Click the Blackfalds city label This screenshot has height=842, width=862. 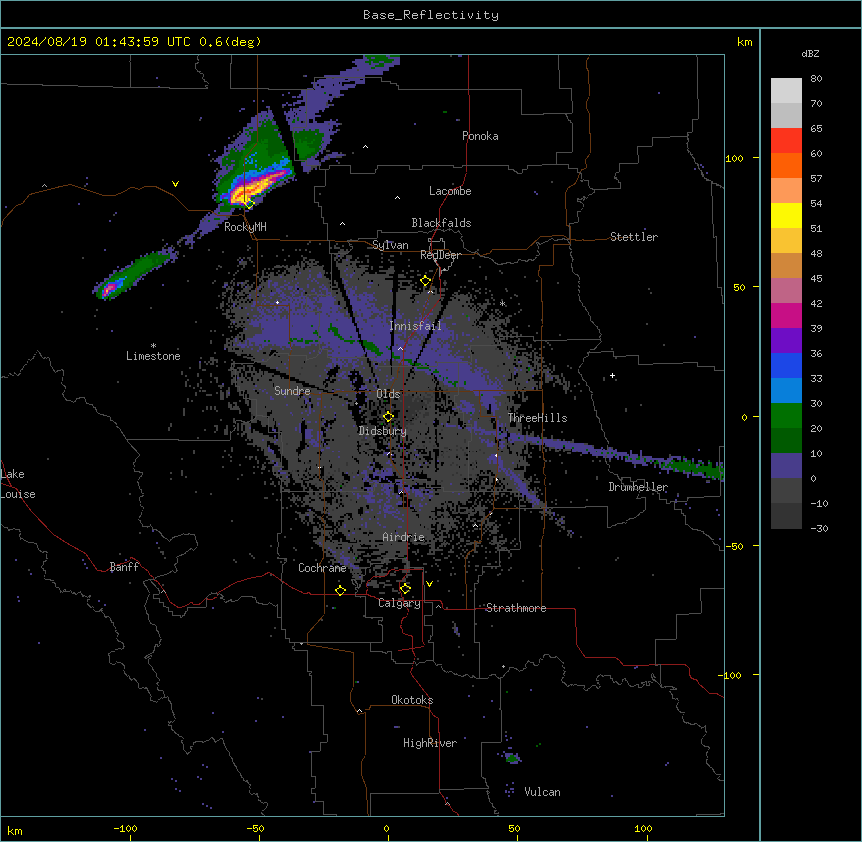[441, 223]
